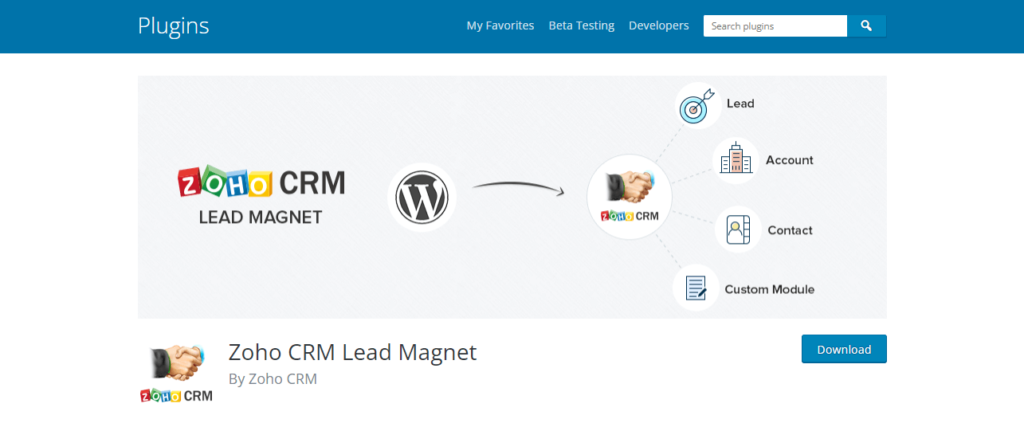The width and height of the screenshot is (1024, 423).
Task: Click the magnifier search button
Action: pos(866,26)
